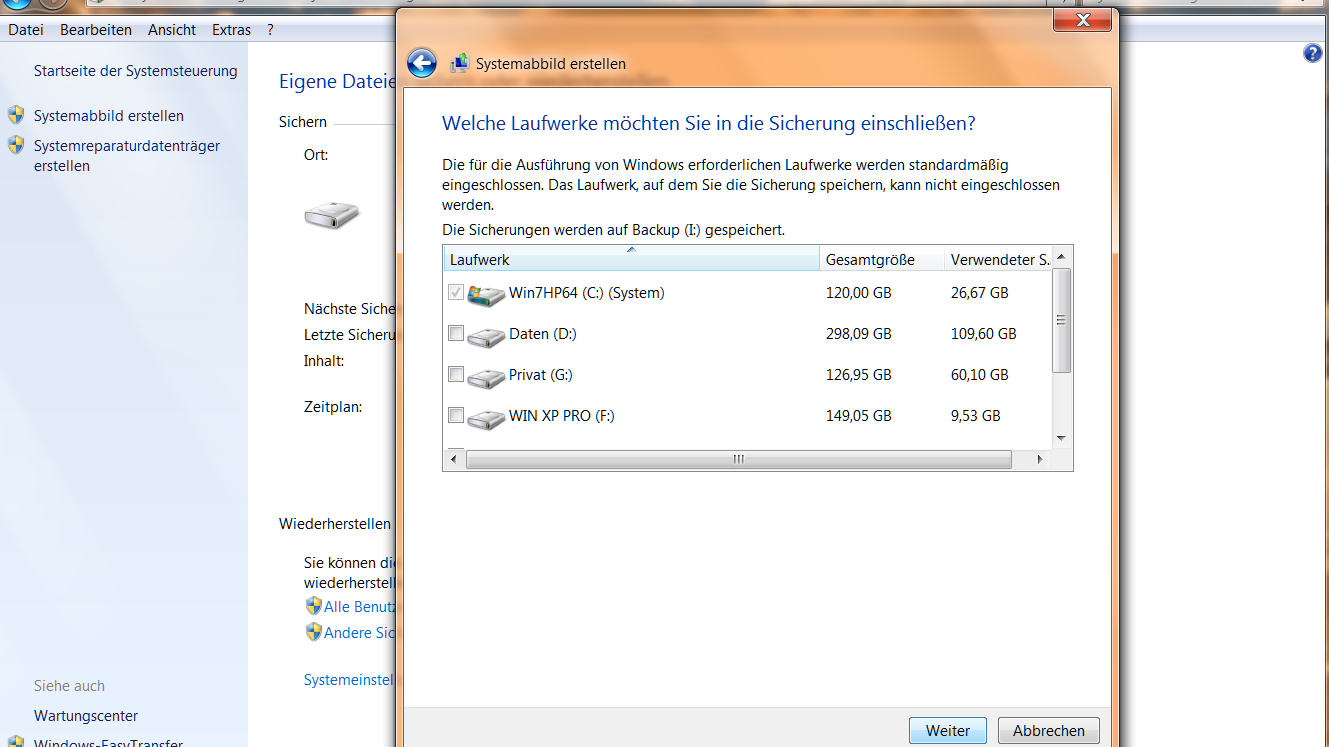Sort by Gesamtgröße column header
This screenshot has width=1329, height=747.
(x=882, y=259)
